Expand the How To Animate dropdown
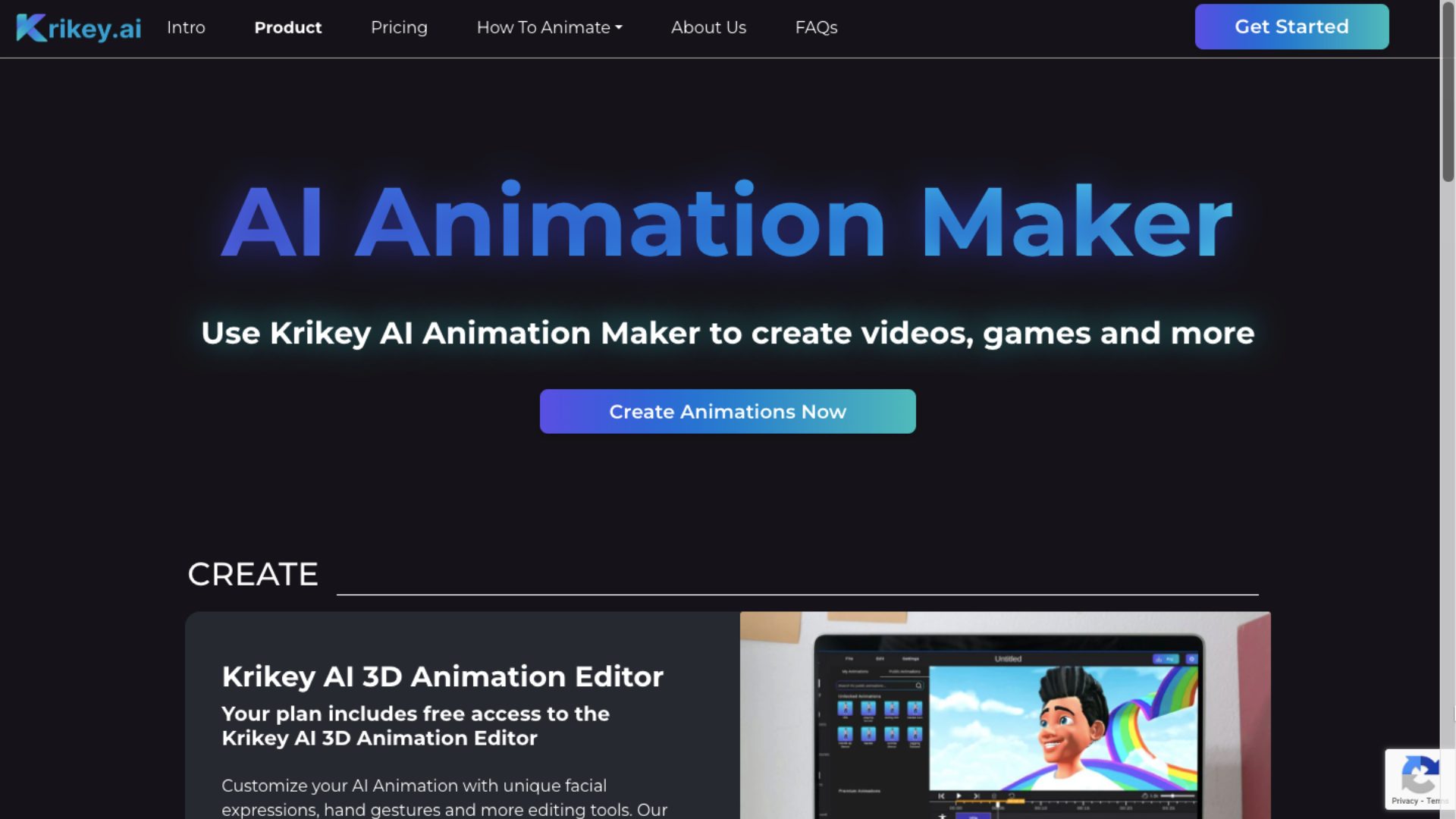1456x819 pixels. coord(549,27)
